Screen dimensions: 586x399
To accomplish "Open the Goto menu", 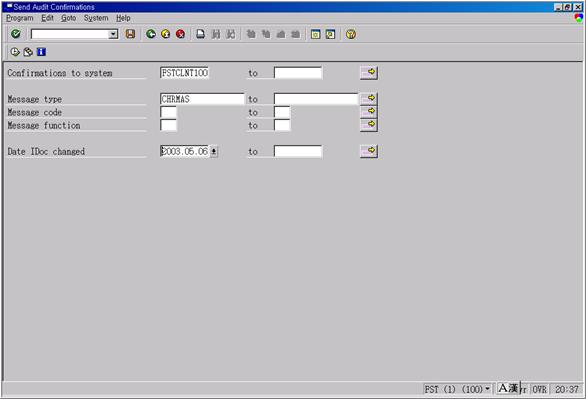I will (69, 18).
